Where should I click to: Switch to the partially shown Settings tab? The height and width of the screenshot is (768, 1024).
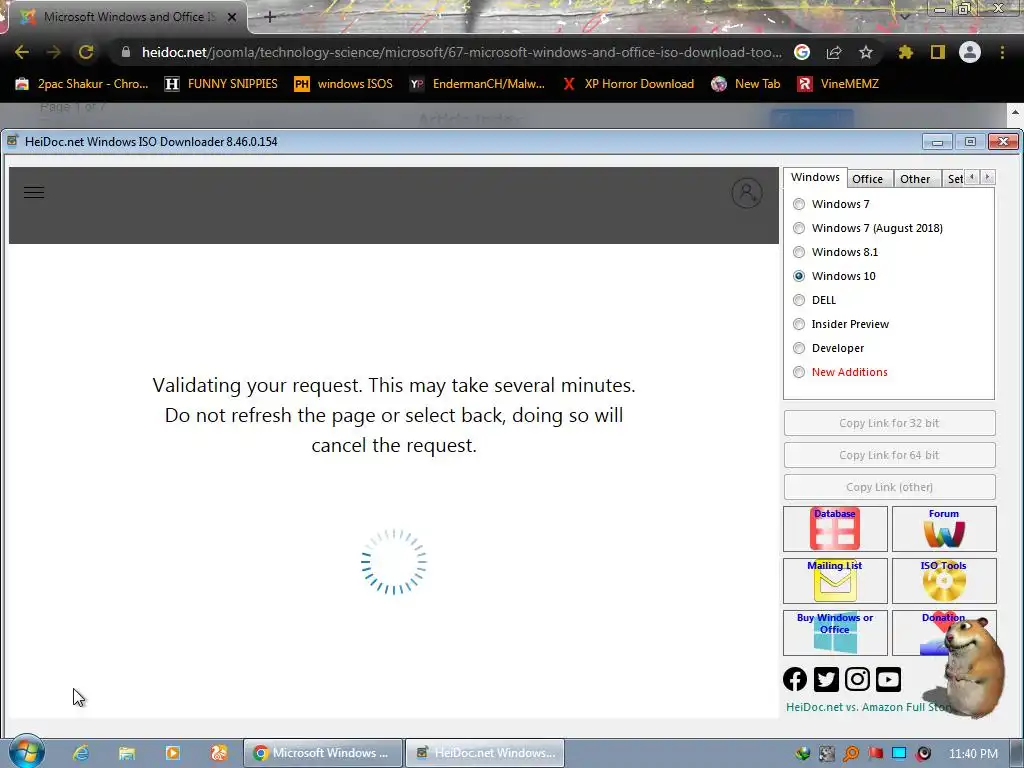(x=953, y=179)
